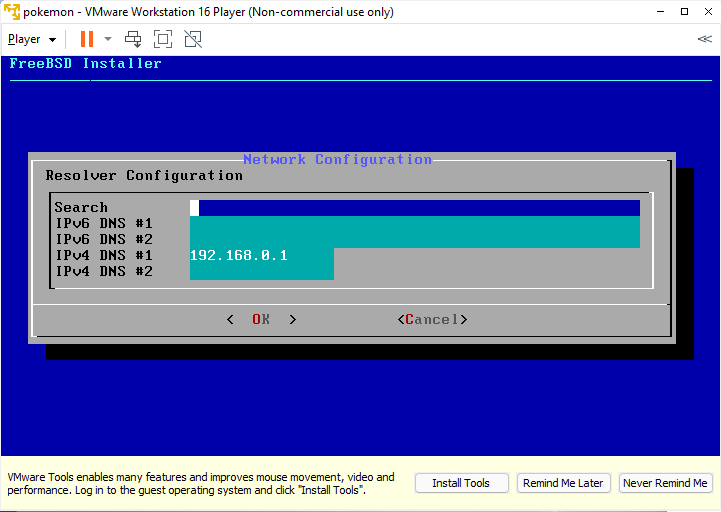Click the IPv6 DNS #2 label

(x=104, y=239)
